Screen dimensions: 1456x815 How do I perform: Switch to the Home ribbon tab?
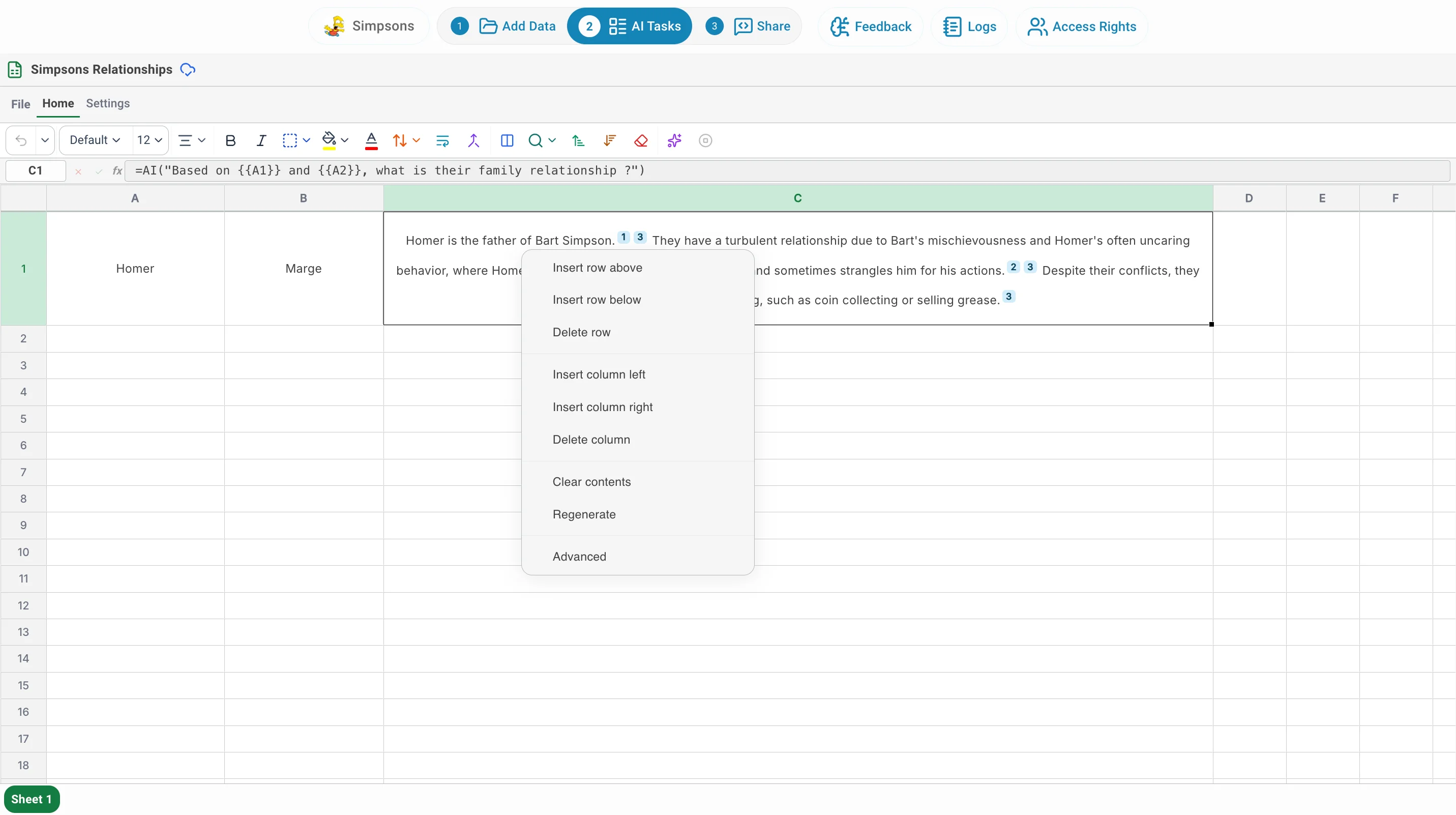pyautogui.click(x=58, y=103)
